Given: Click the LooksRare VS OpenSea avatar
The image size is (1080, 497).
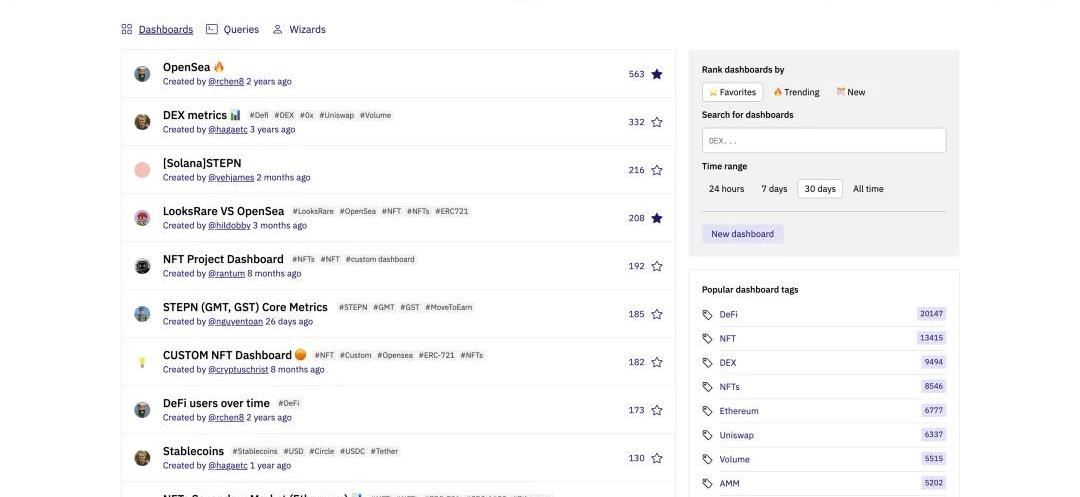Looking at the screenshot, I should click(x=143, y=218).
